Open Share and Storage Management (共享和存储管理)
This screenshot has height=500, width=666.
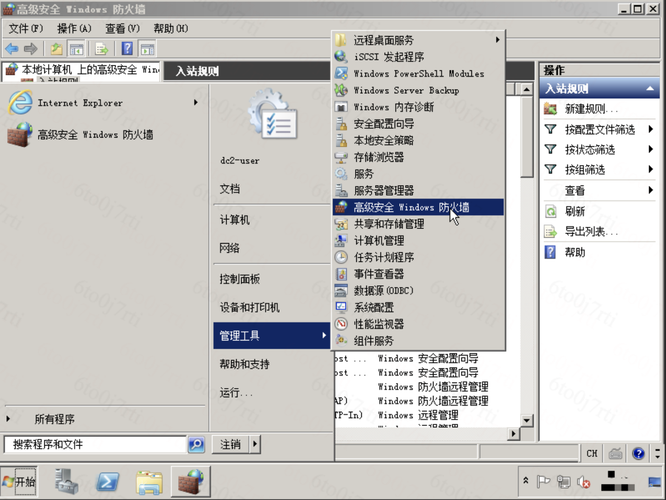[418, 224]
